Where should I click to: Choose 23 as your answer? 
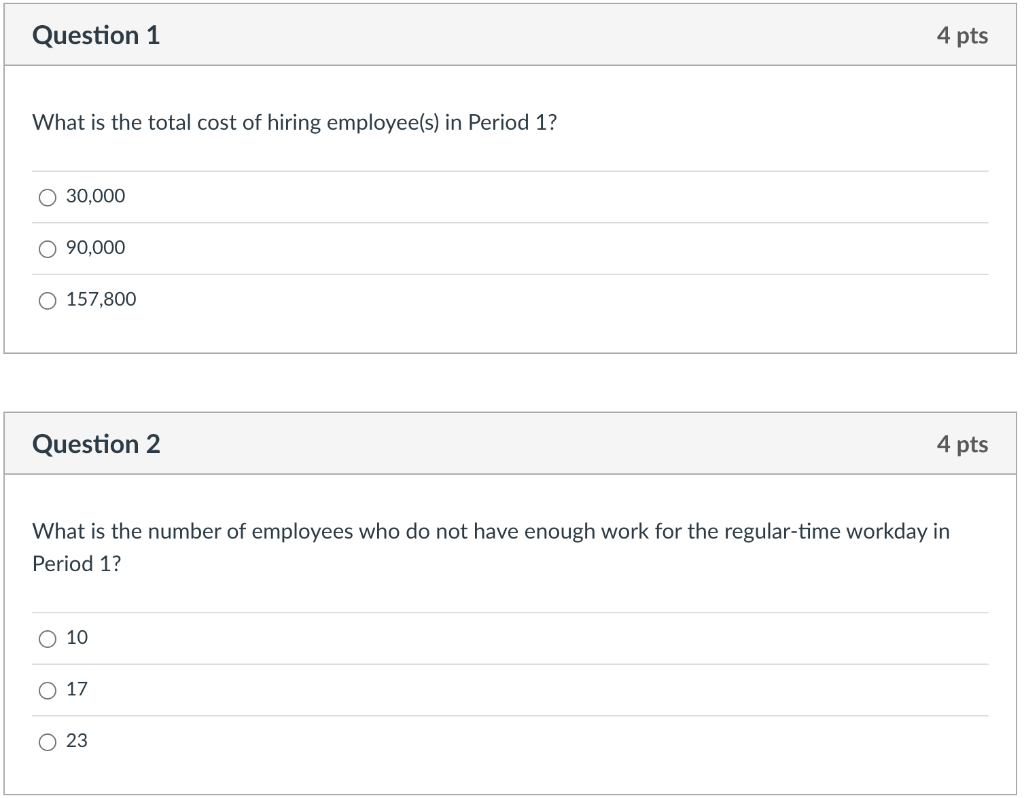[x=46, y=742]
